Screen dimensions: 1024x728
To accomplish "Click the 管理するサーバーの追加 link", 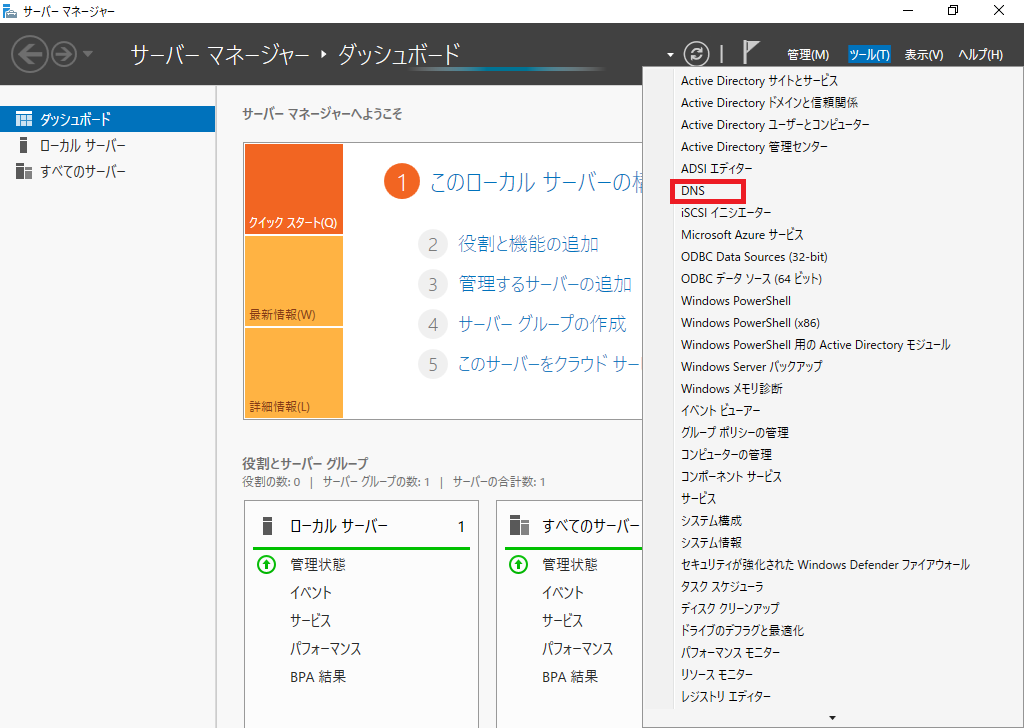I will pos(545,284).
